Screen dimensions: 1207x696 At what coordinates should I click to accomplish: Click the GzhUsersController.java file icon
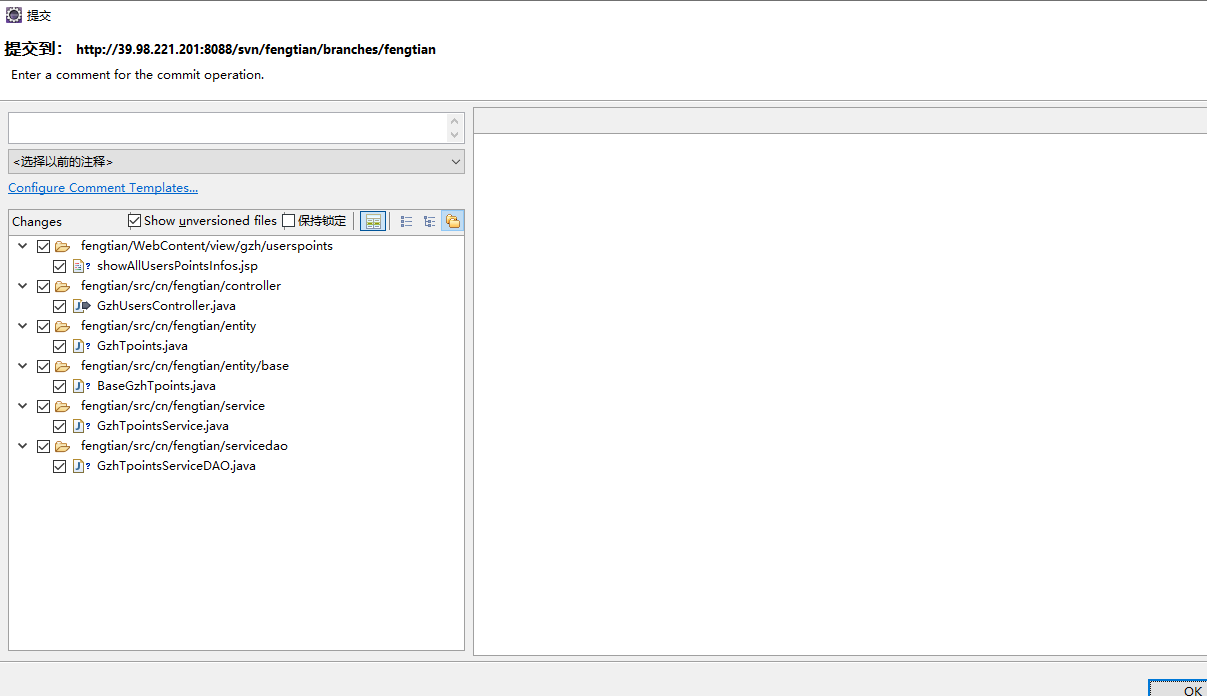(81, 306)
